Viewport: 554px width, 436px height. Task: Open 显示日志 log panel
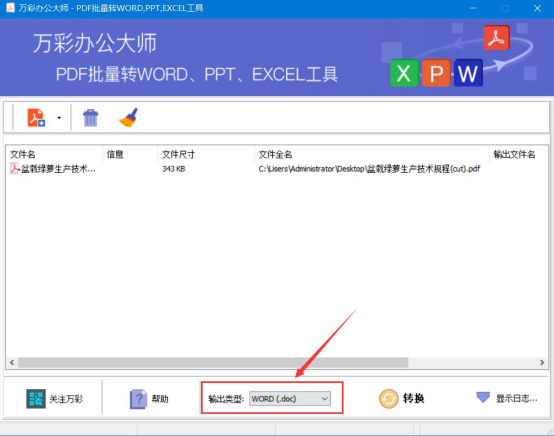pos(517,399)
